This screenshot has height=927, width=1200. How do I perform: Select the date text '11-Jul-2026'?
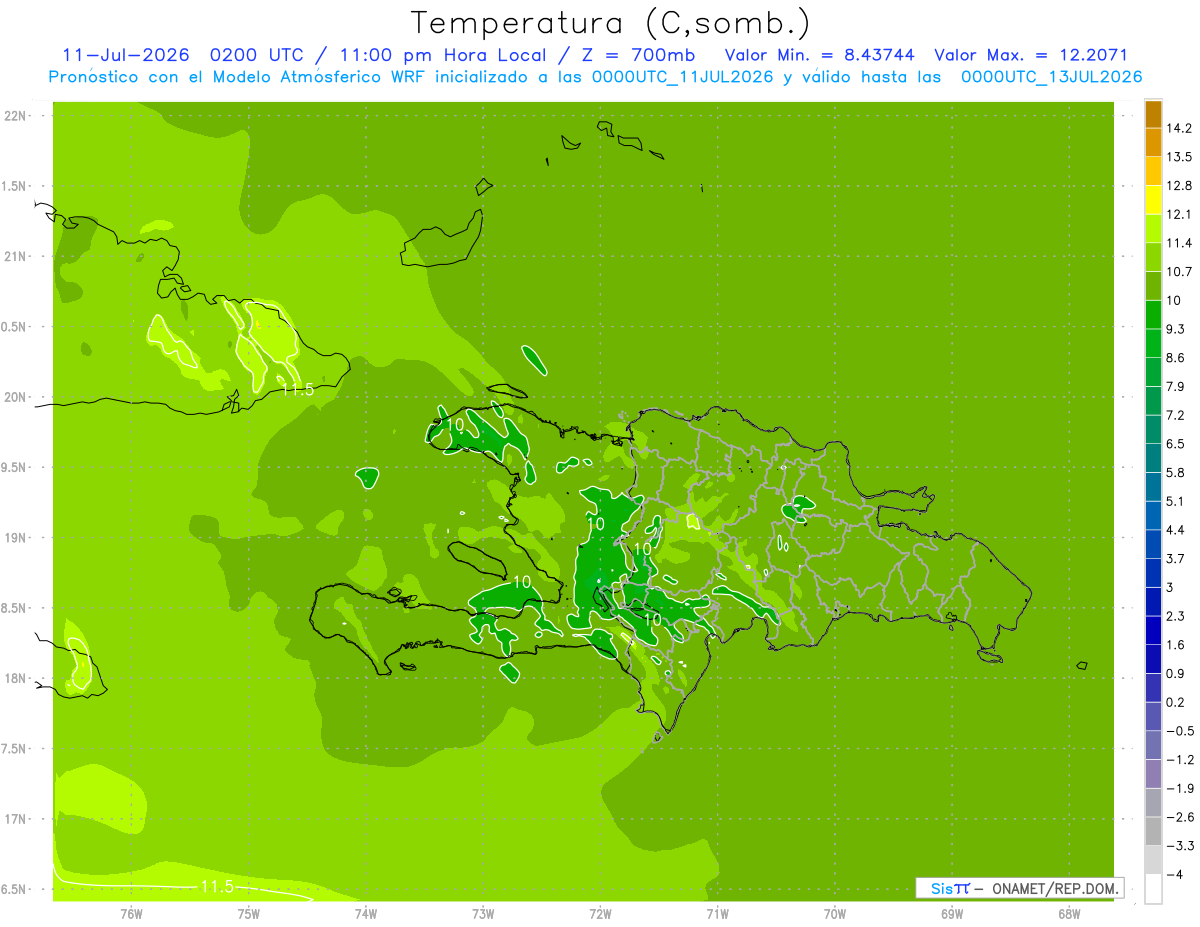(x=125, y=54)
